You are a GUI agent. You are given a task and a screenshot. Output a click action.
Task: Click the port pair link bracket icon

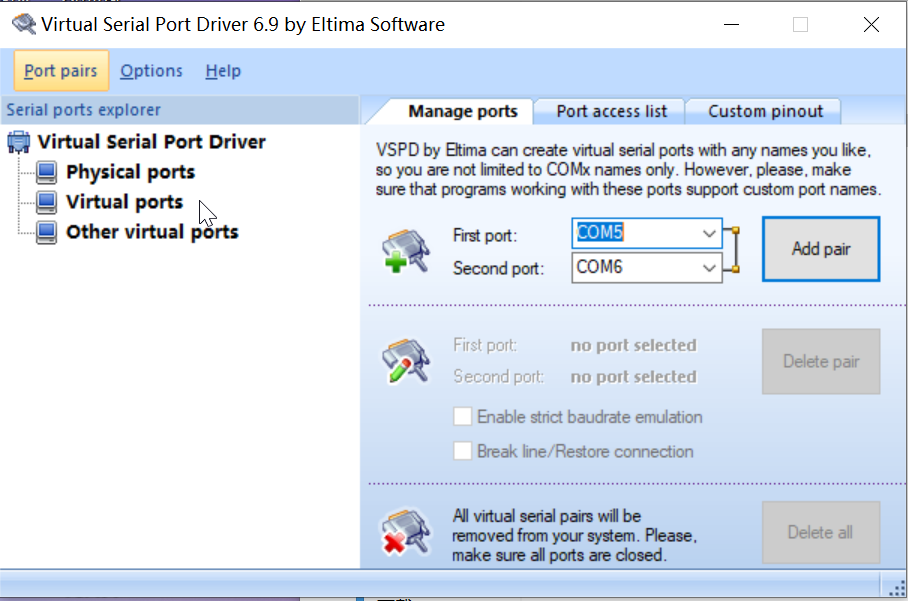pyautogui.click(x=732, y=250)
